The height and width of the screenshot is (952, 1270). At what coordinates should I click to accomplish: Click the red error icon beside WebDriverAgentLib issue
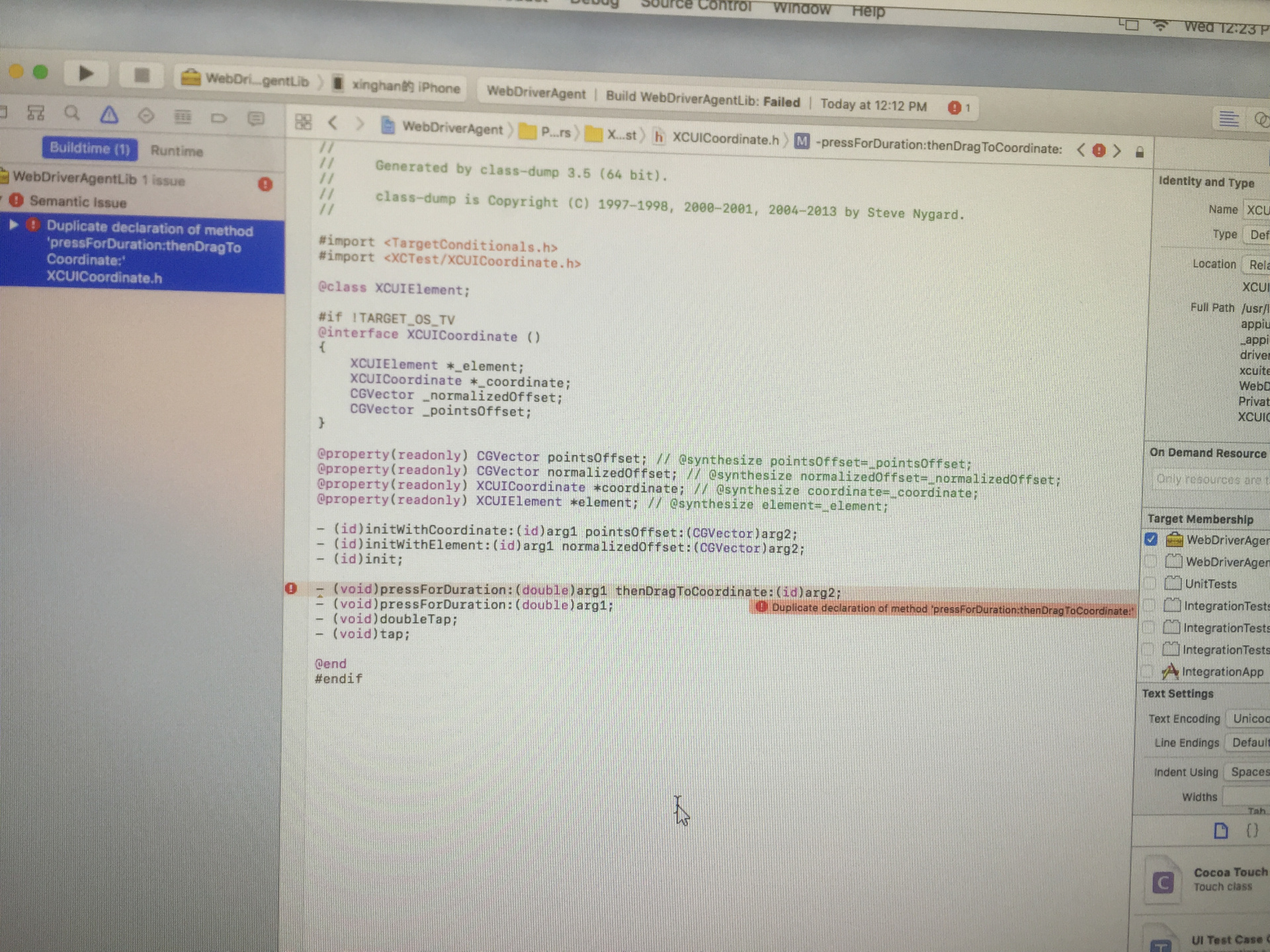pos(265,184)
